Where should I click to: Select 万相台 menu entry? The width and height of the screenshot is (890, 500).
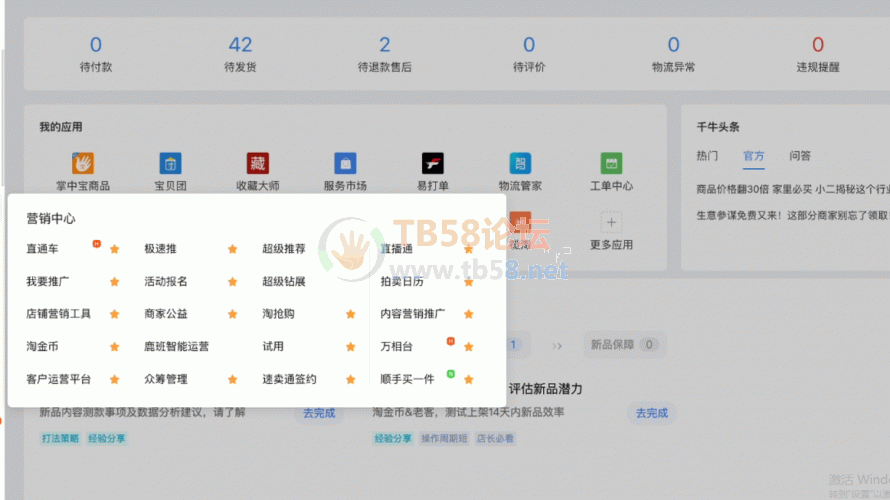point(396,346)
